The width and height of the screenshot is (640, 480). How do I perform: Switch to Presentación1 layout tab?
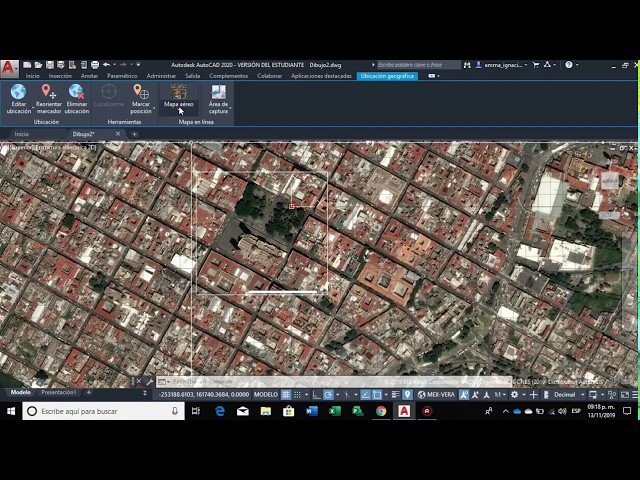59,392
